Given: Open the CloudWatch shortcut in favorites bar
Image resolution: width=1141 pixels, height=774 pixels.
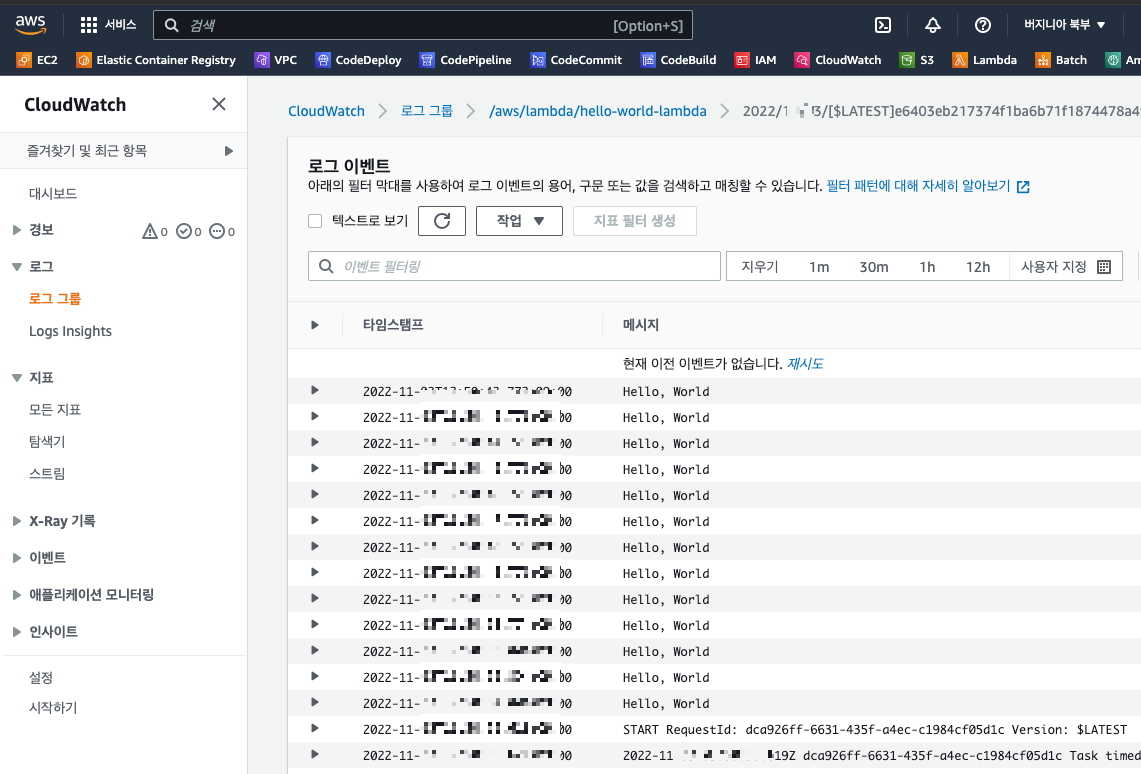Looking at the screenshot, I should pyautogui.click(x=838, y=60).
